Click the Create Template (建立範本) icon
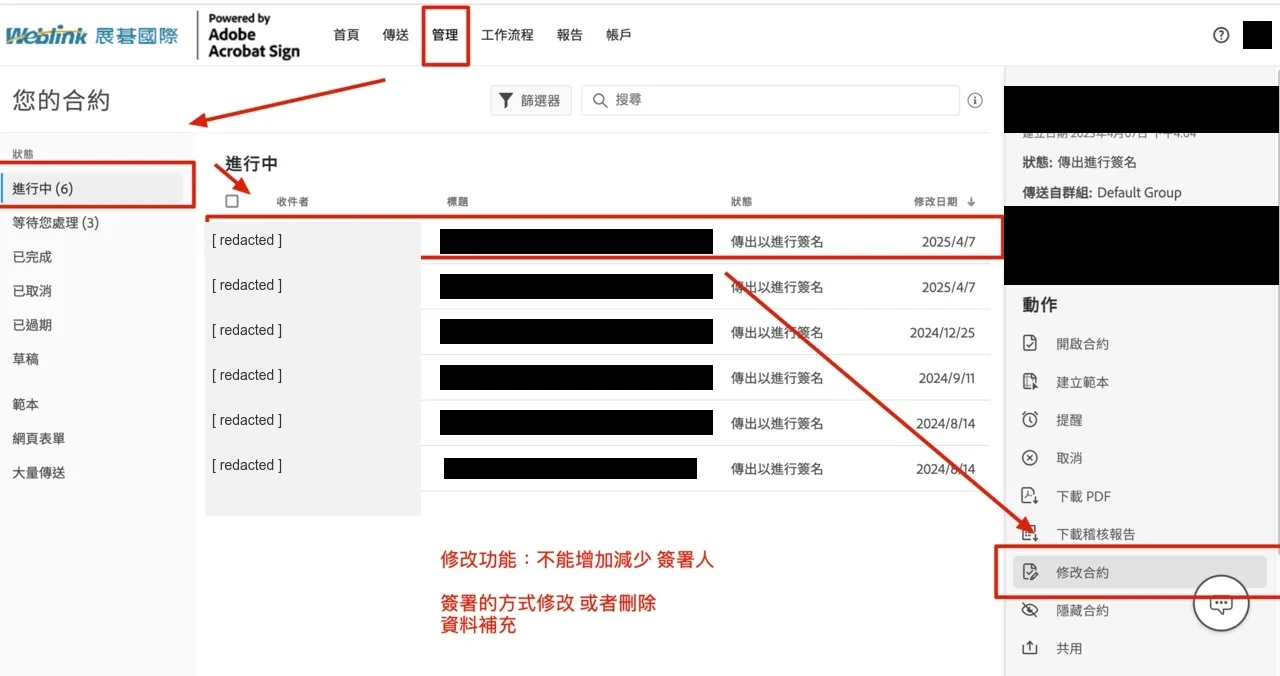Image resolution: width=1280 pixels, height=676 pixels. point(1030,381)
